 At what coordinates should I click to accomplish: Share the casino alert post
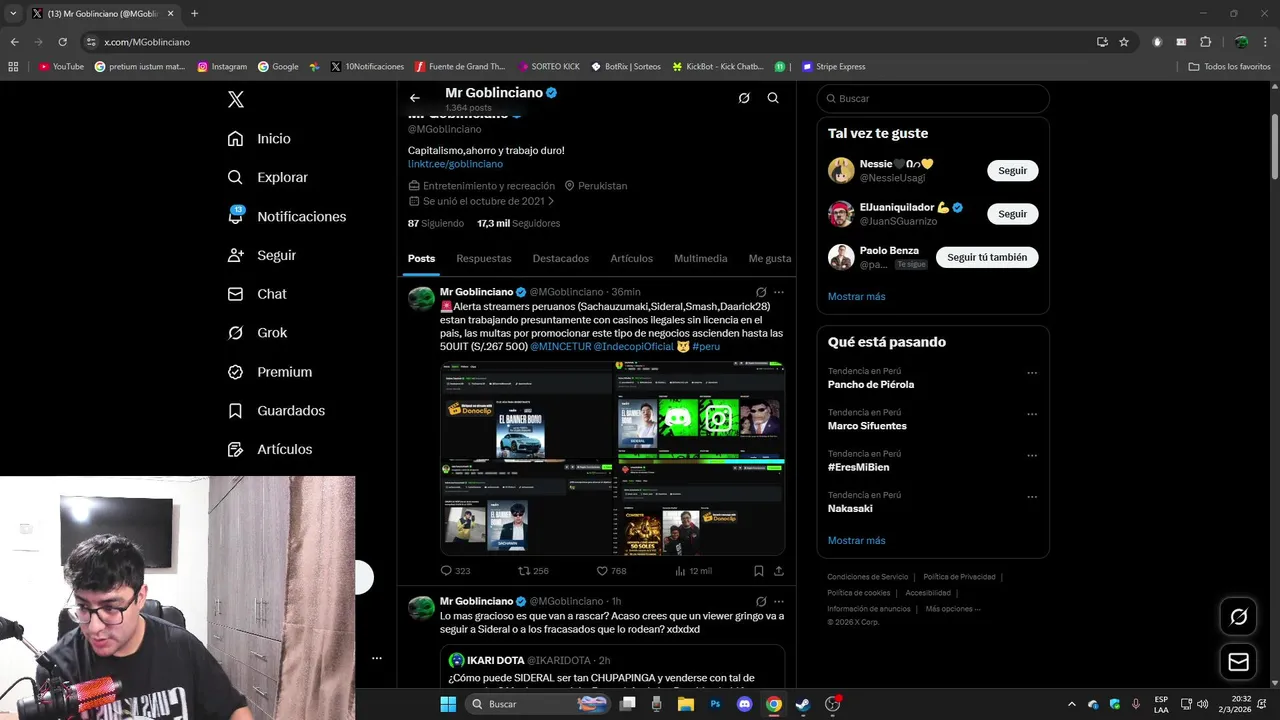coord(779,571)
